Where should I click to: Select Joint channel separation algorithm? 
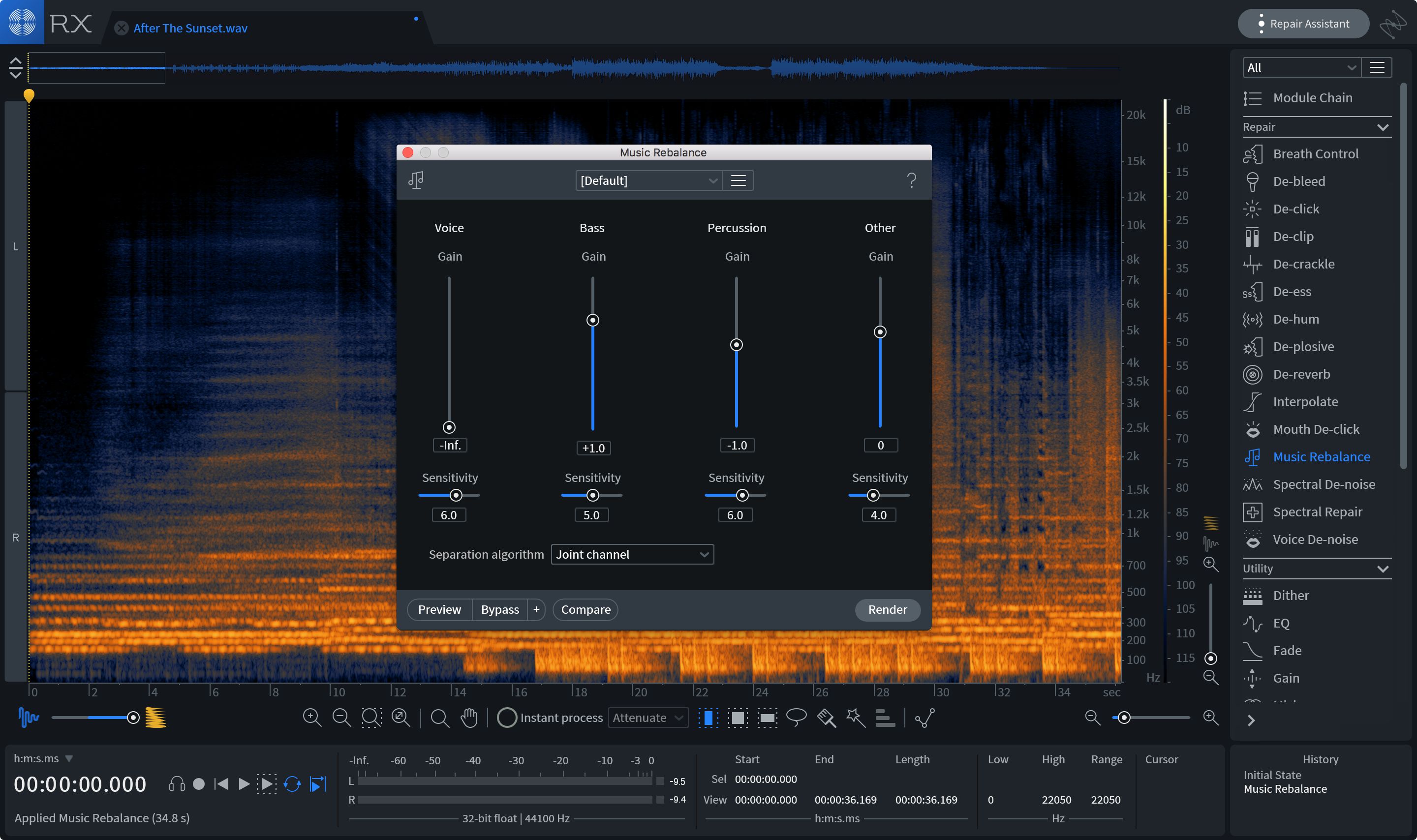(x=631, y=554)
